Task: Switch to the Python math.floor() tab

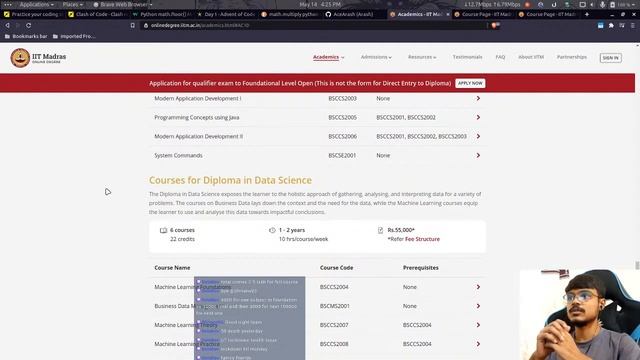Action: click(x=162, y=14)
